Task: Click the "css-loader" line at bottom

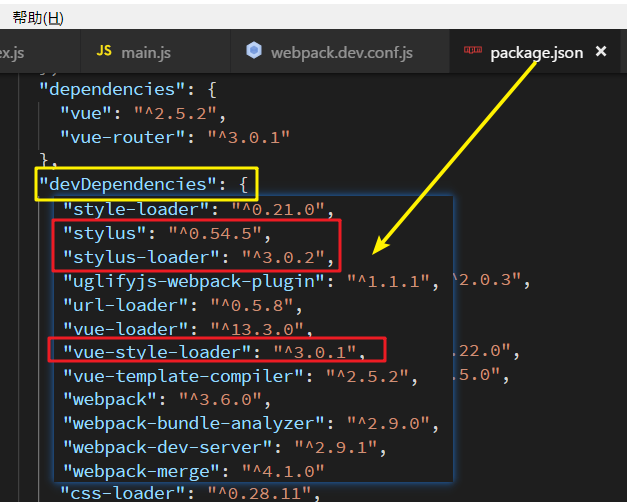Action: point(190,493)
